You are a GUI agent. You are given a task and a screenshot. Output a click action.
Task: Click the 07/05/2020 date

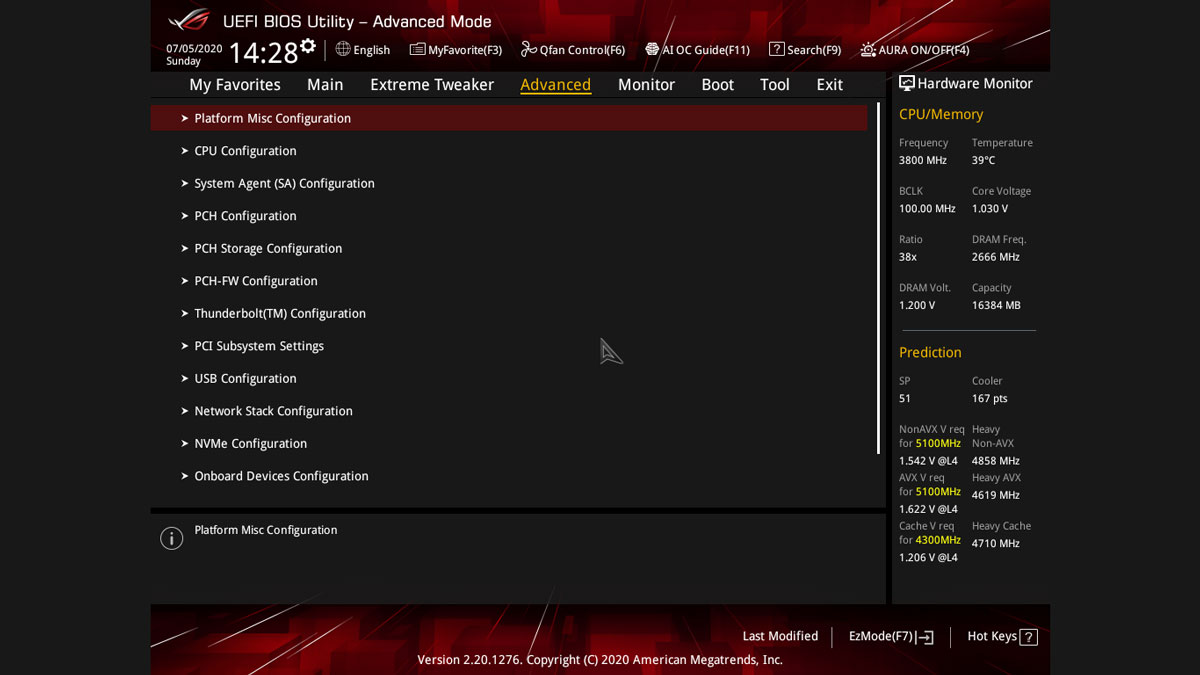tap(194, 48)
